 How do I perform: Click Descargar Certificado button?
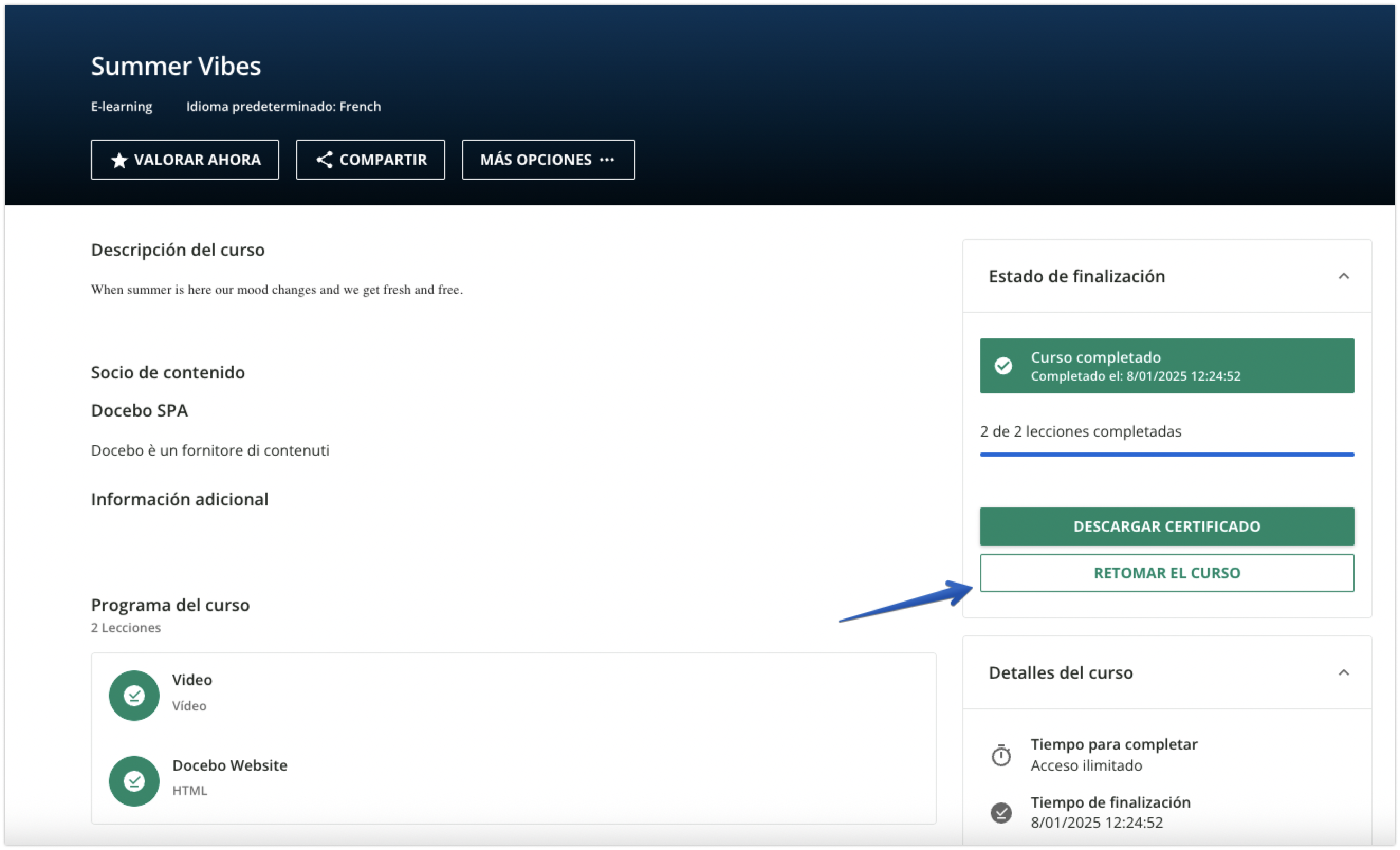(x=1166, y=526)
